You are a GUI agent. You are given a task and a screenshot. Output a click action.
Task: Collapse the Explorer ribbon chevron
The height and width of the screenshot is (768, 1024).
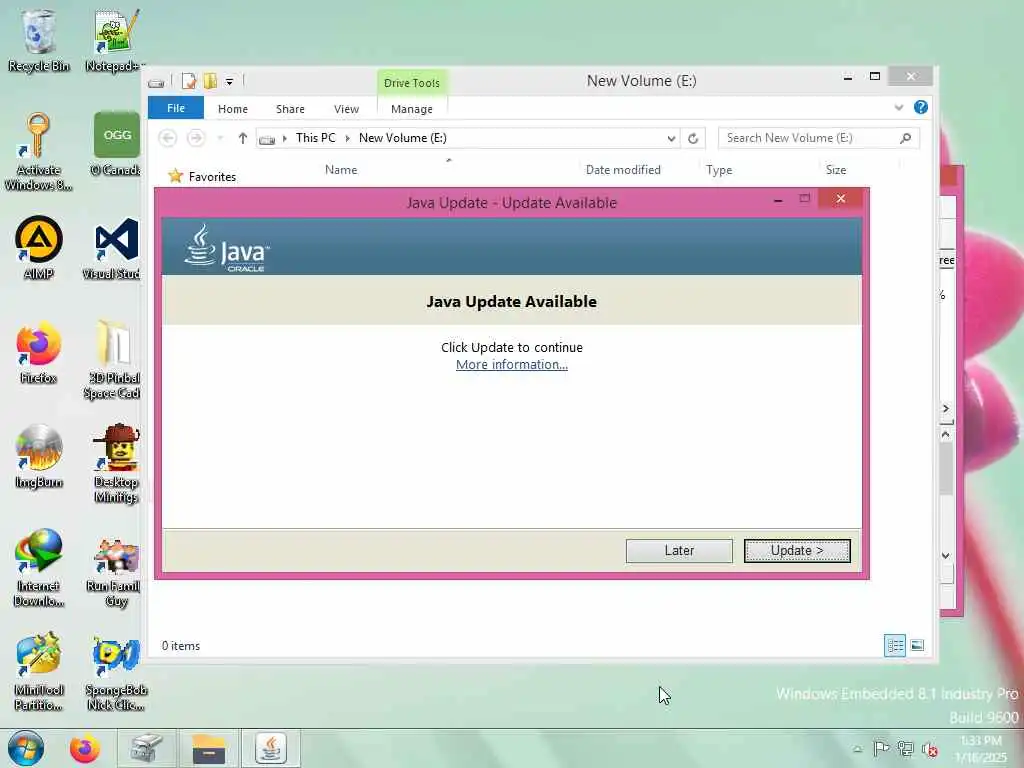click(x=899, y=107)
